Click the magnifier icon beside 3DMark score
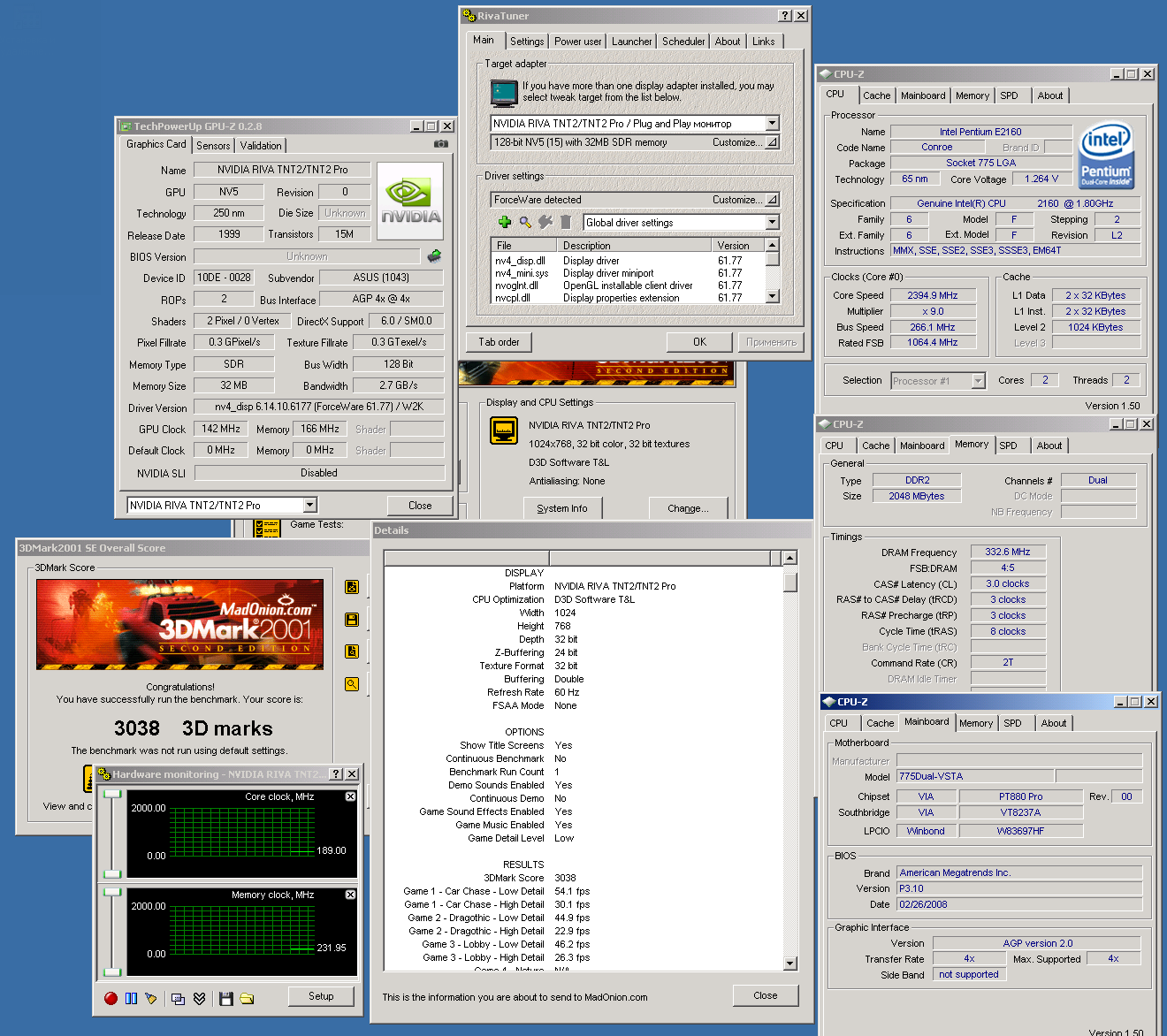1167x1036 pixels. 352,683
